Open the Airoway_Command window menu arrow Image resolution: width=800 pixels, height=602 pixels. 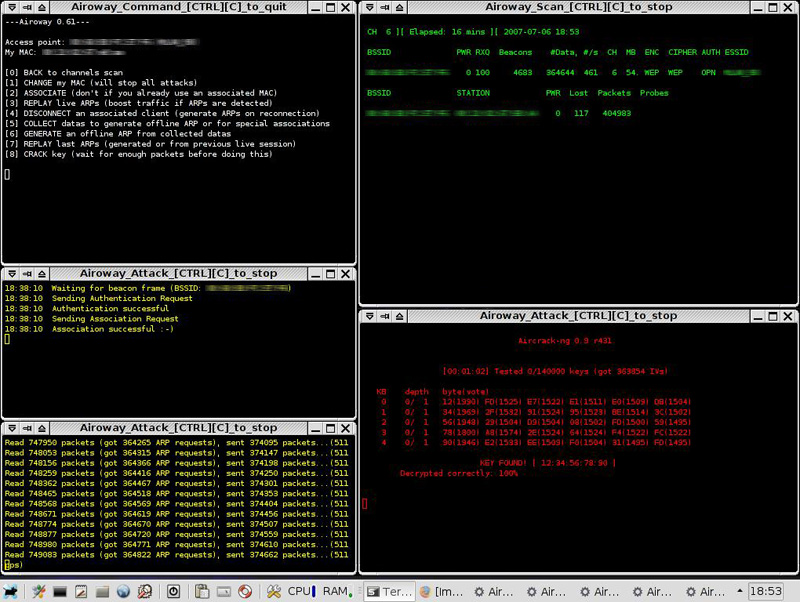coord(12,7)
